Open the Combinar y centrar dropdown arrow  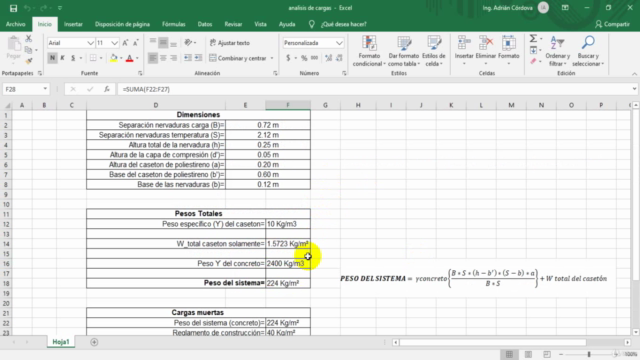click(x=272, y=58)
